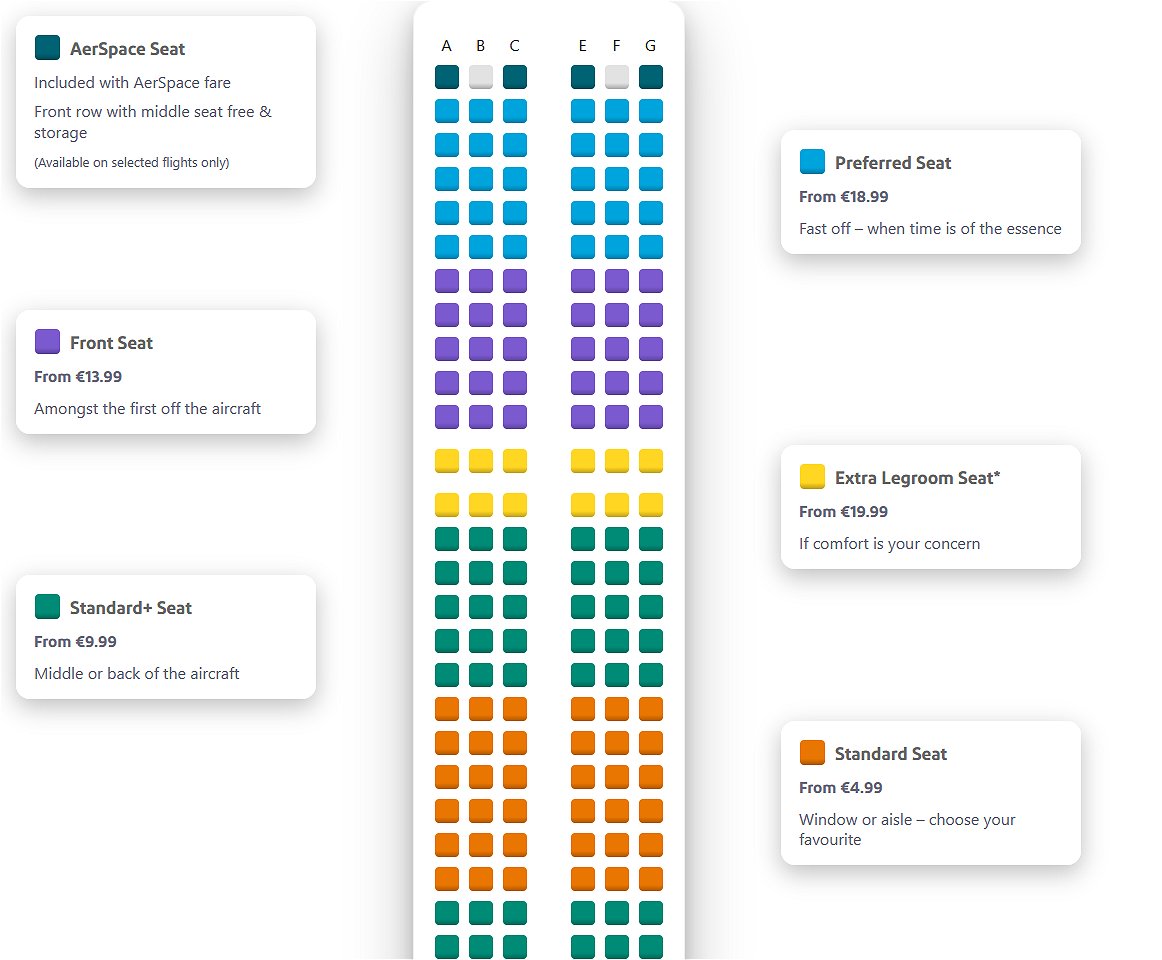Click the purple square on the Front Seat card
The image size is (1162, 960).
tap(47, 341)
